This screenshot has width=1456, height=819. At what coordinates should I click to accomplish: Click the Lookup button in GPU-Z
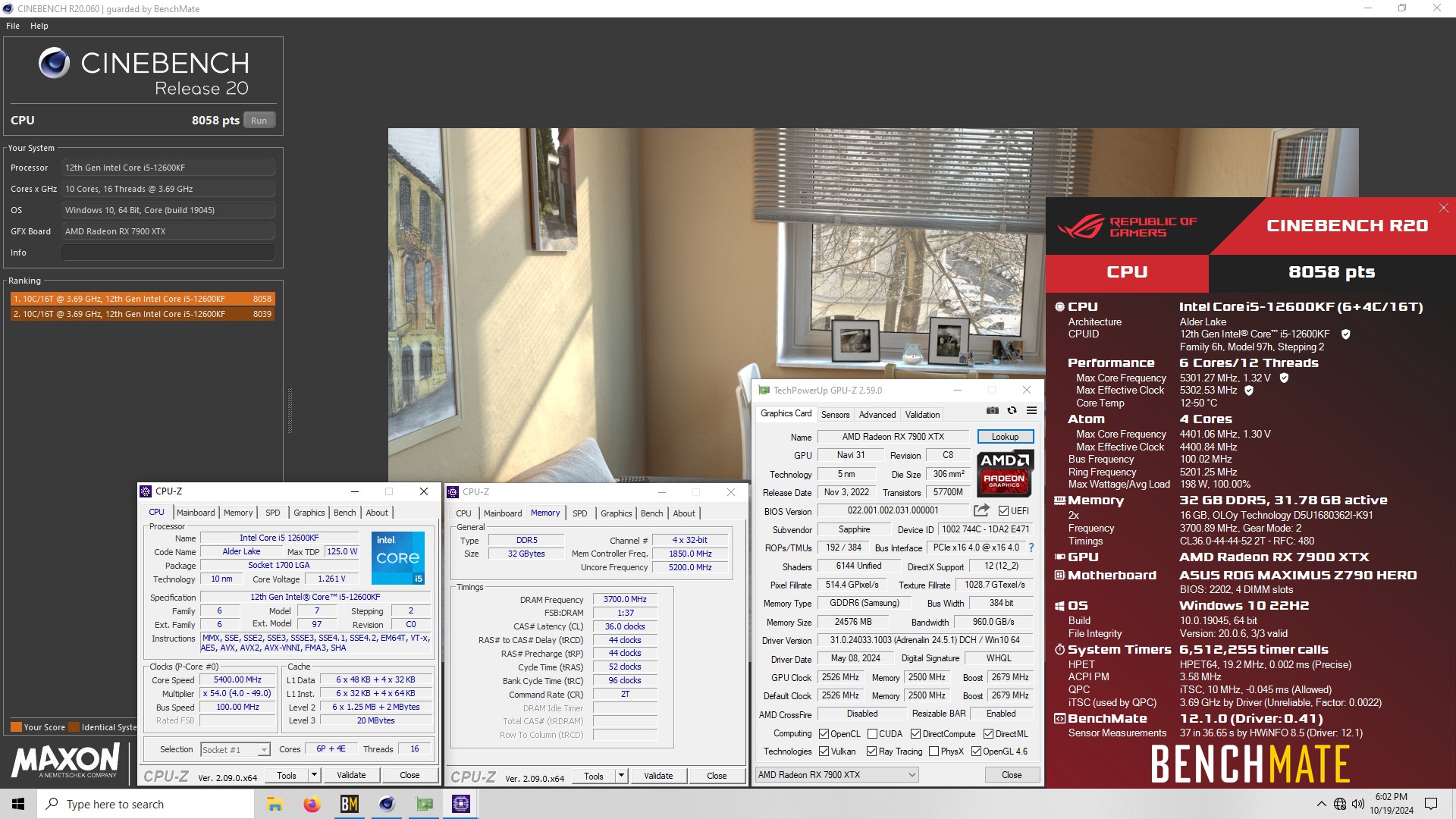pos(1005,437)
